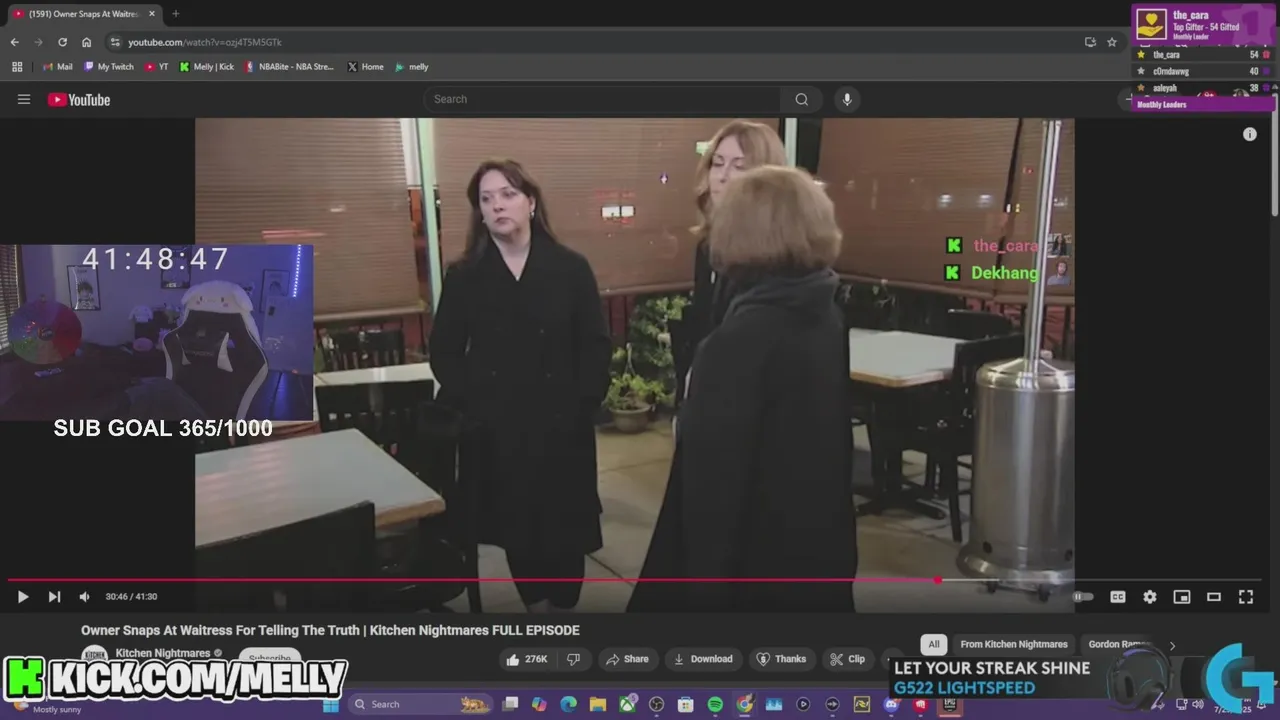Viewport: 1280px width, 720px height.
Task: Enable theater mode
Action: coord(1214,597)
